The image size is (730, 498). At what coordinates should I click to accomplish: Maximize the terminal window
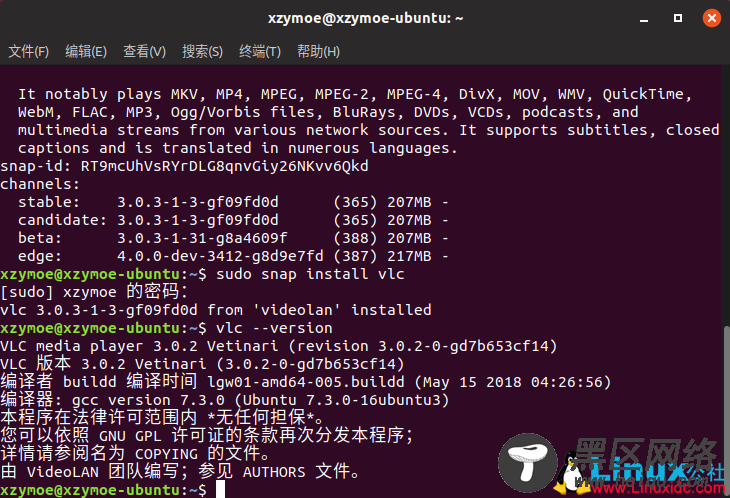[678, 18]
